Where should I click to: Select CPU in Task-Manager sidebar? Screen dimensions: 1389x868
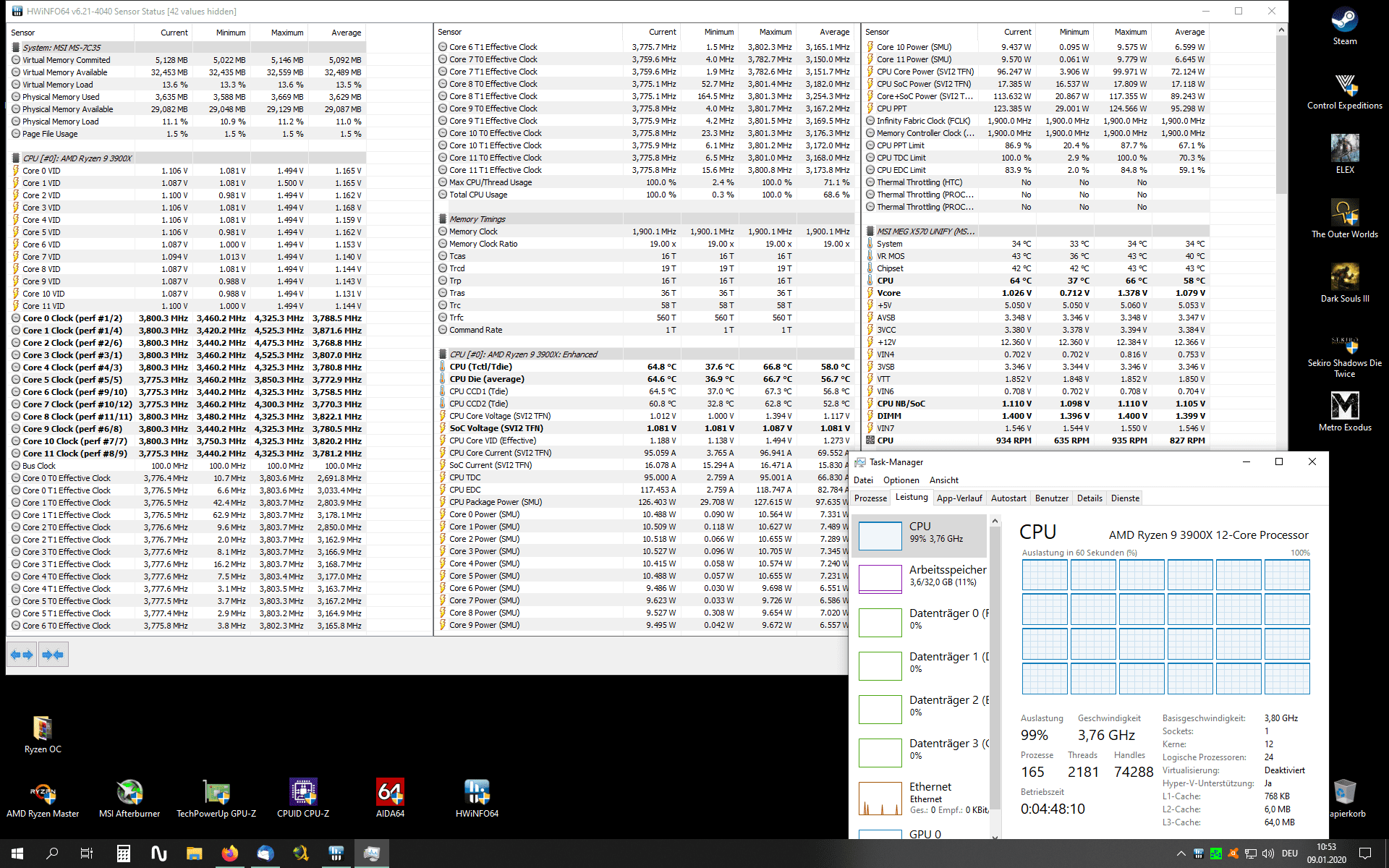pos(920,535)
